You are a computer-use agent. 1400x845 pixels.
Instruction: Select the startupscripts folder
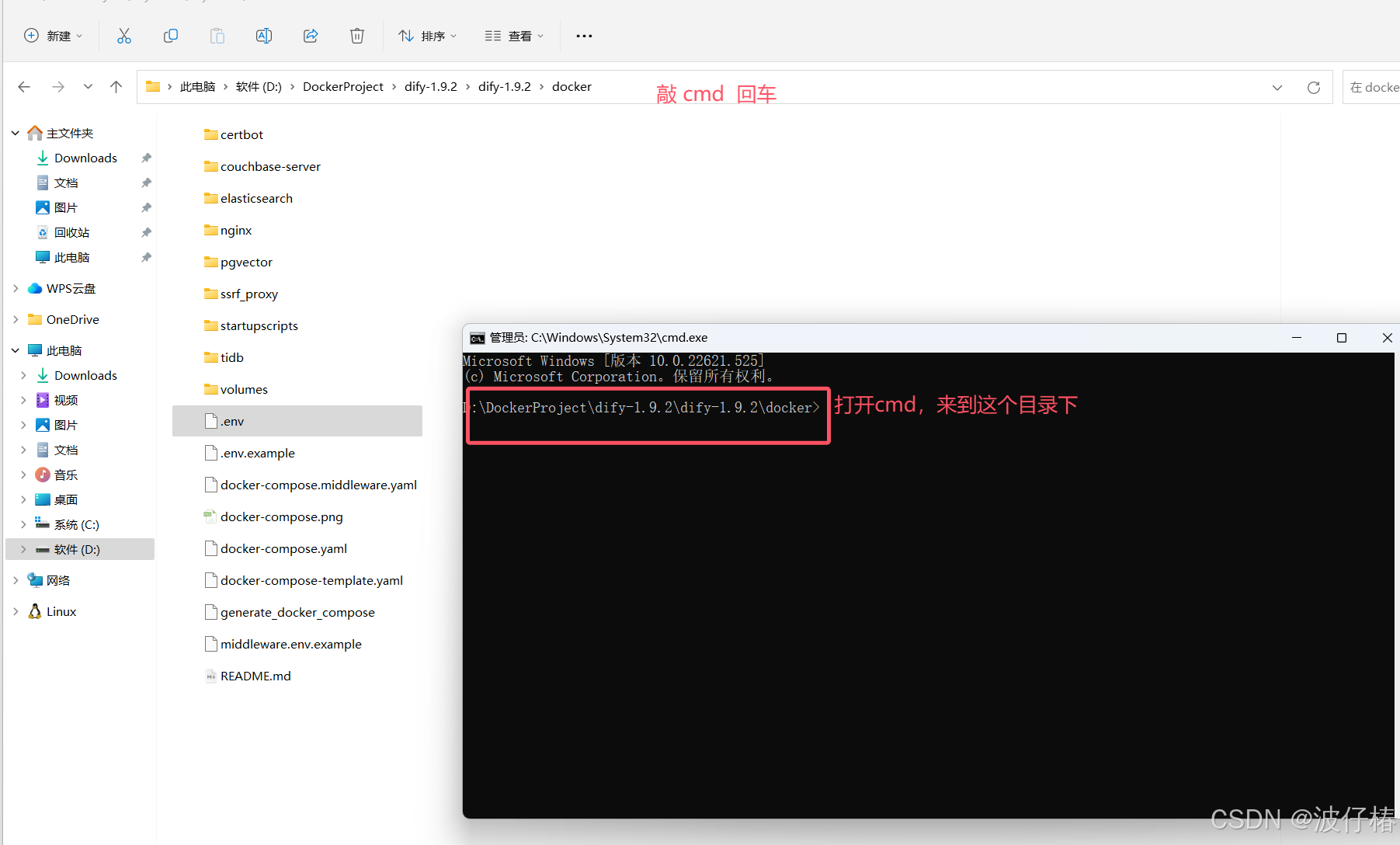[251, 325]
